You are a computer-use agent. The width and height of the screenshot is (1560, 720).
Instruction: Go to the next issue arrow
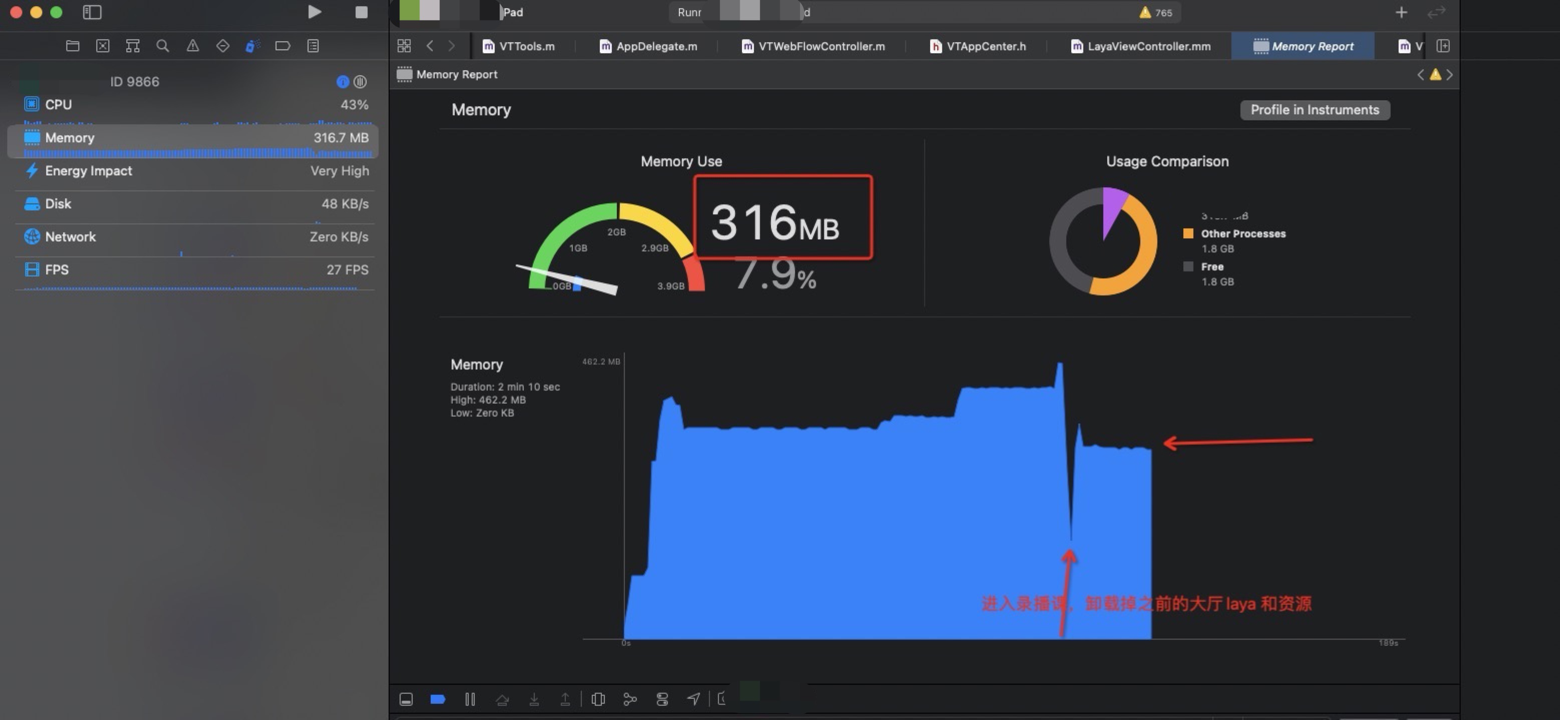1449,75
